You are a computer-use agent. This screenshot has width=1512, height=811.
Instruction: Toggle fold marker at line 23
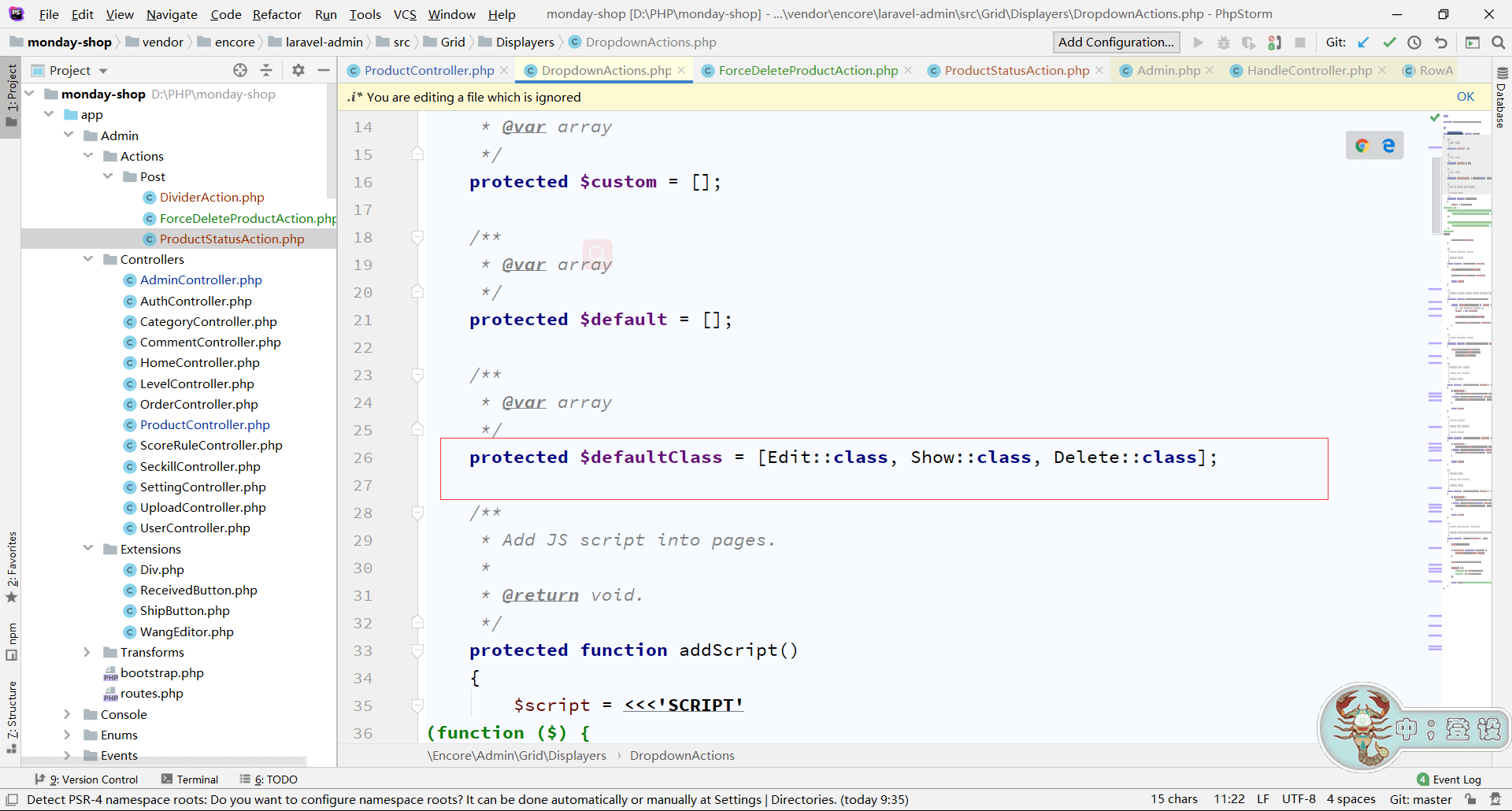[417, 375]
